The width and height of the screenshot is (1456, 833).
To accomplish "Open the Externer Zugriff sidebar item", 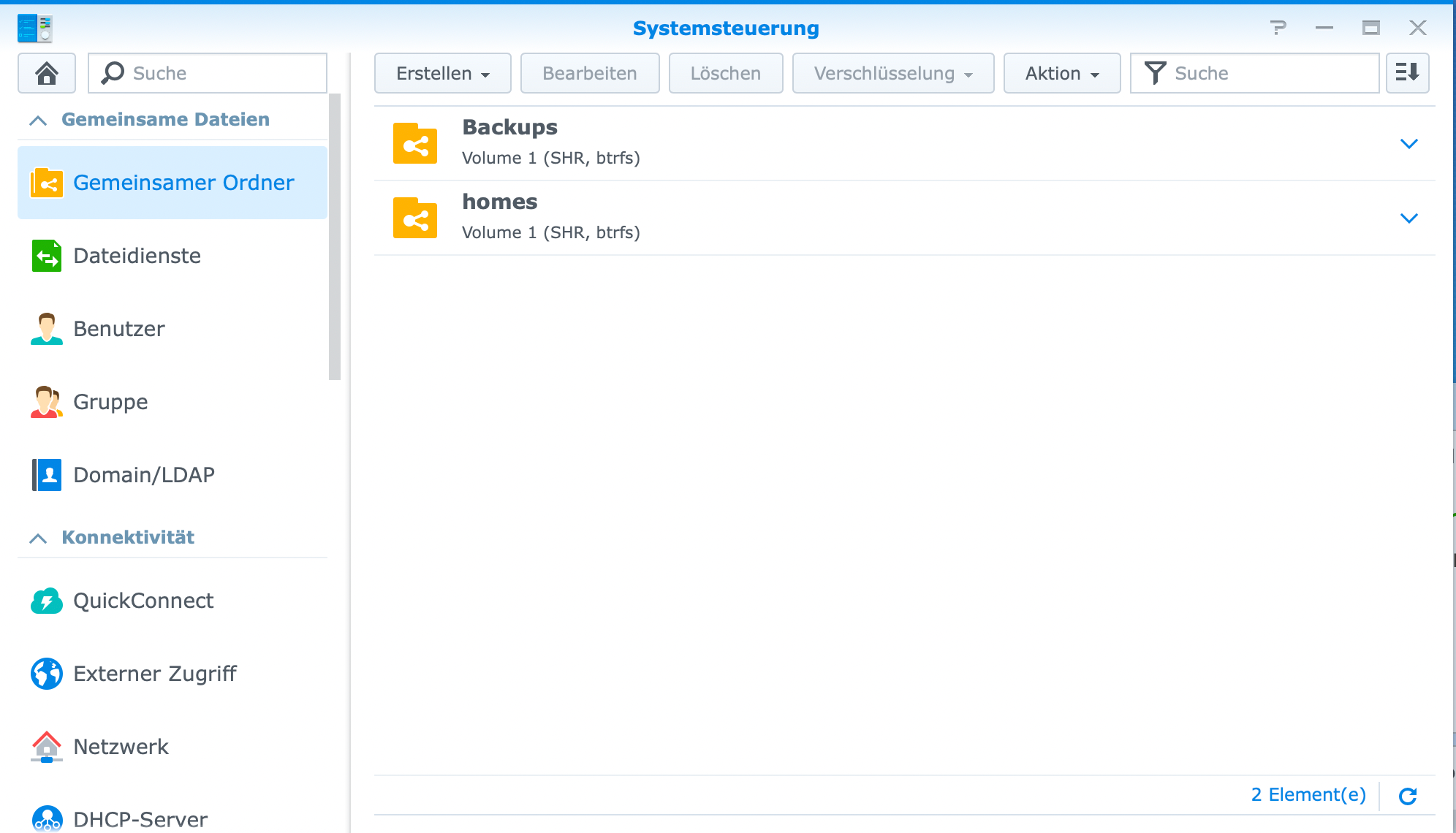I will (154, 674).
